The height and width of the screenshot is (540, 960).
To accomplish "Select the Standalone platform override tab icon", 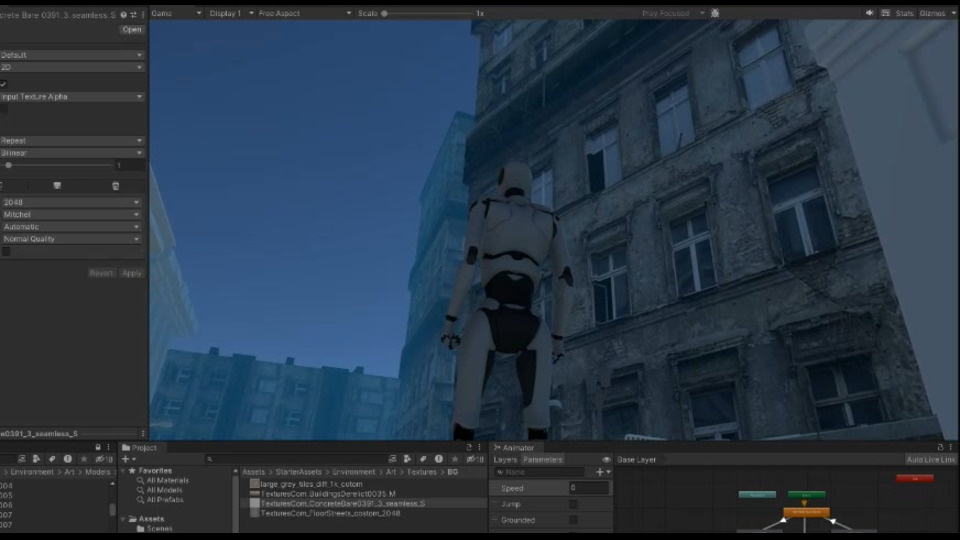I will (57, 186).
